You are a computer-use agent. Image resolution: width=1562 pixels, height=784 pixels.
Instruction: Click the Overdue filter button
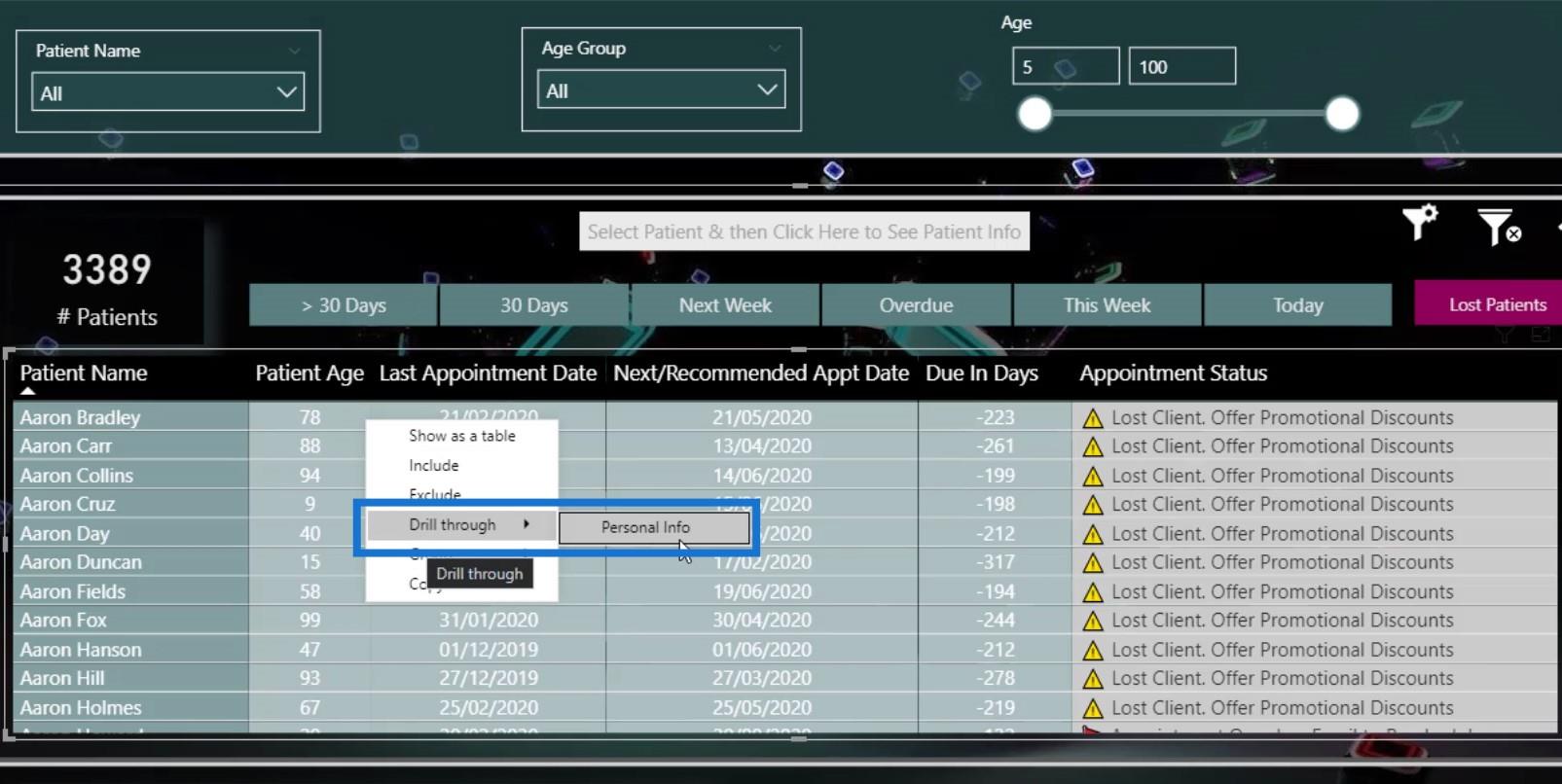tap(916, 304)
